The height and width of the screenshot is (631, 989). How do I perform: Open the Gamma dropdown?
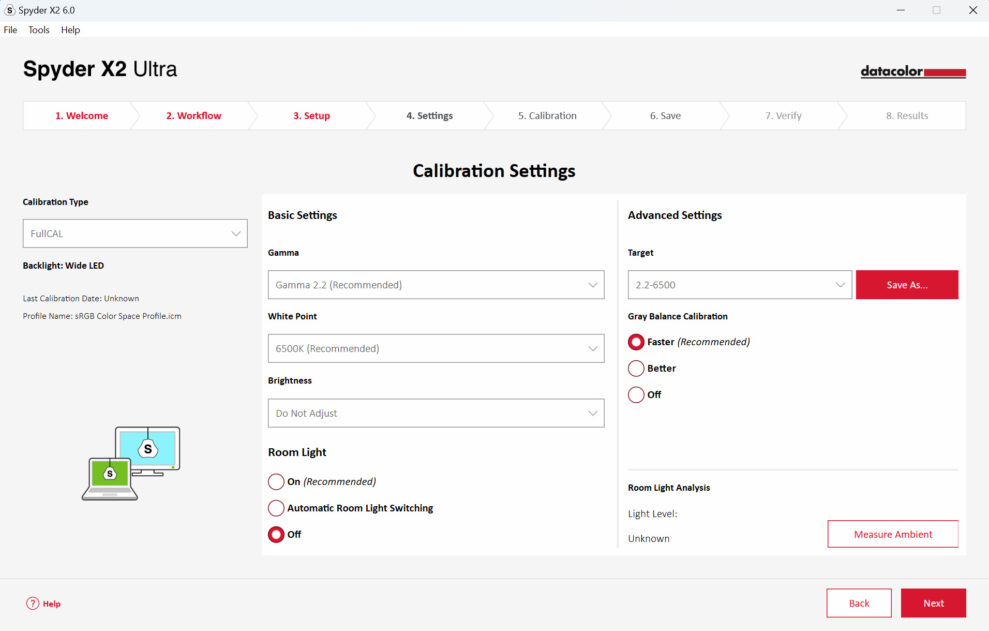[x=436, y=285]
